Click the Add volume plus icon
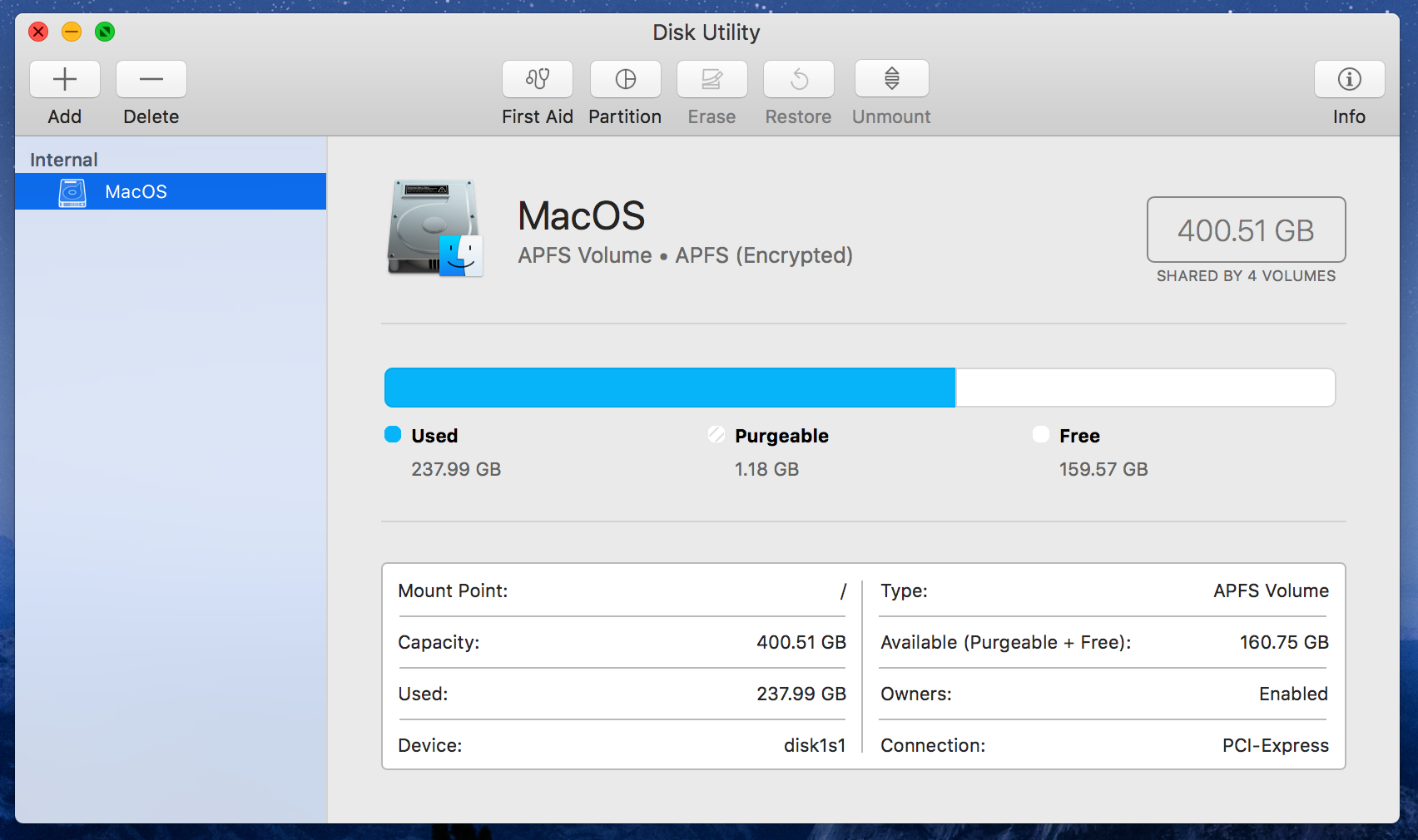1418x840 pixels. click(x=65, y=79)
